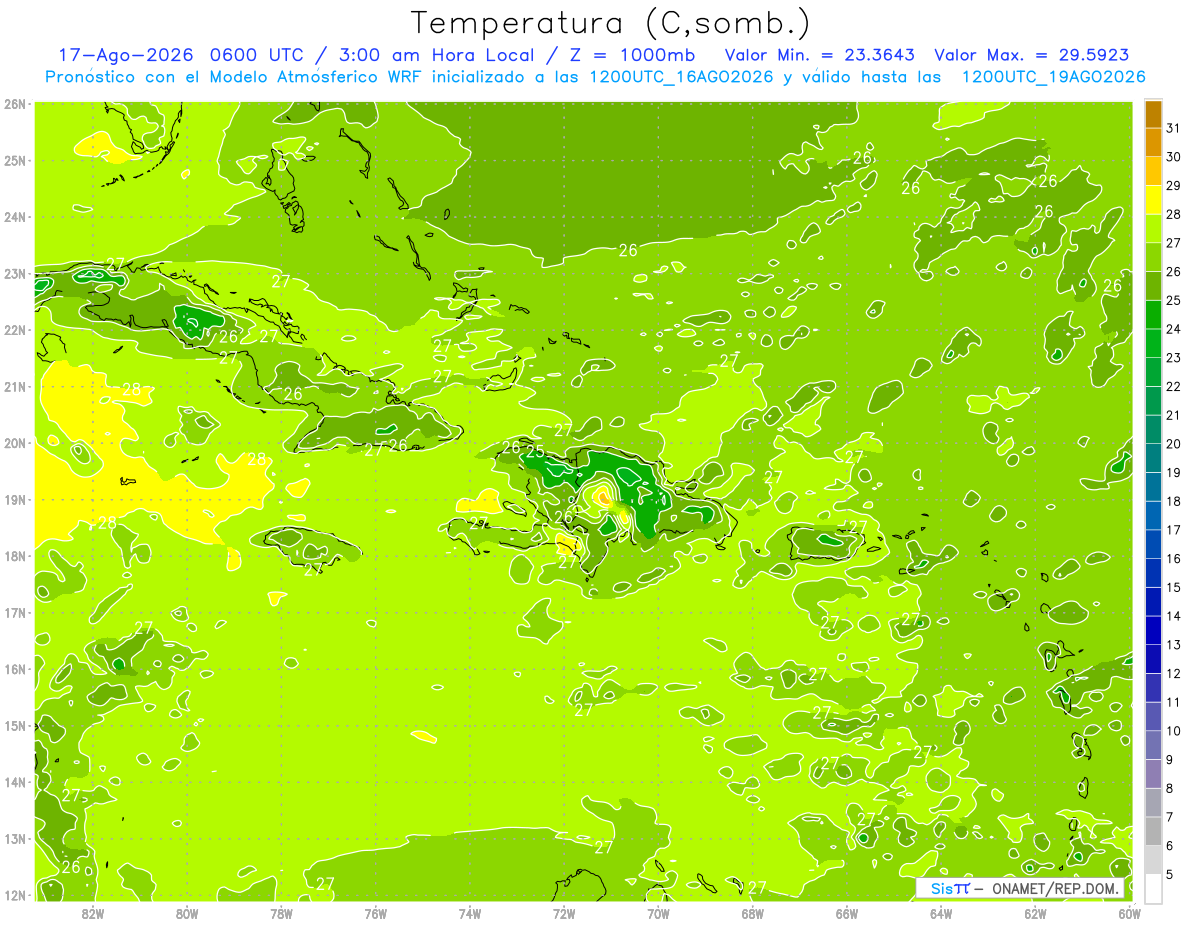Click the "13N" latitude axis label

tap(14, 838)
